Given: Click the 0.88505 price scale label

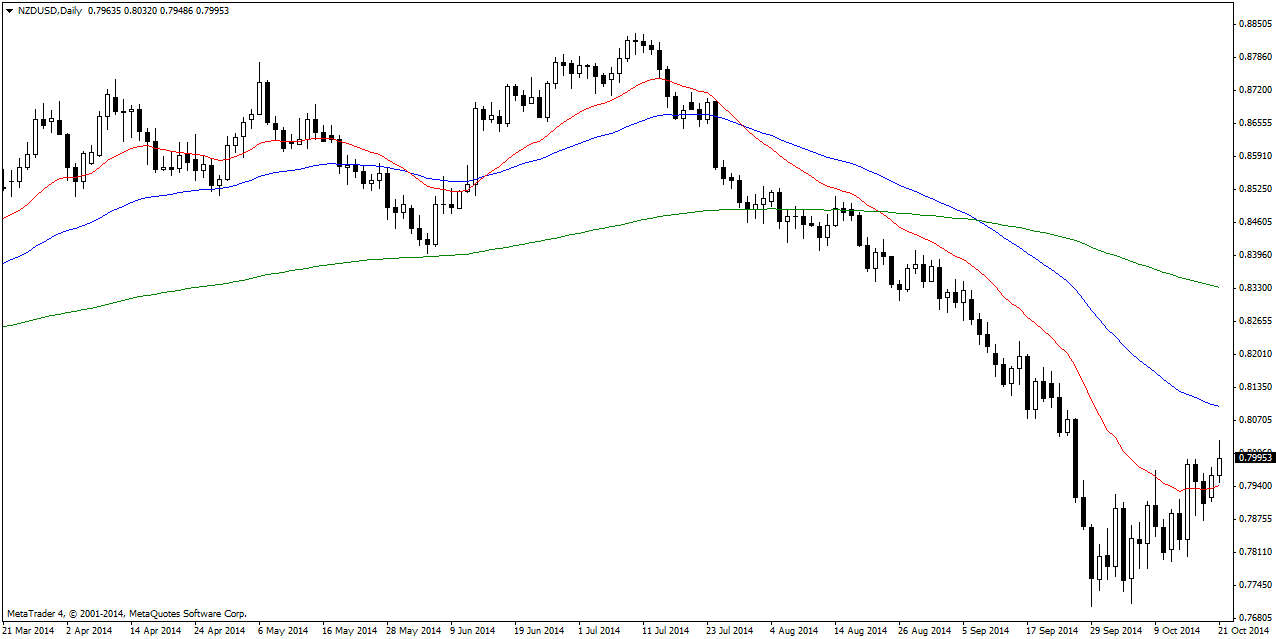Looking at the screenshot, I should click(1254, 23).
